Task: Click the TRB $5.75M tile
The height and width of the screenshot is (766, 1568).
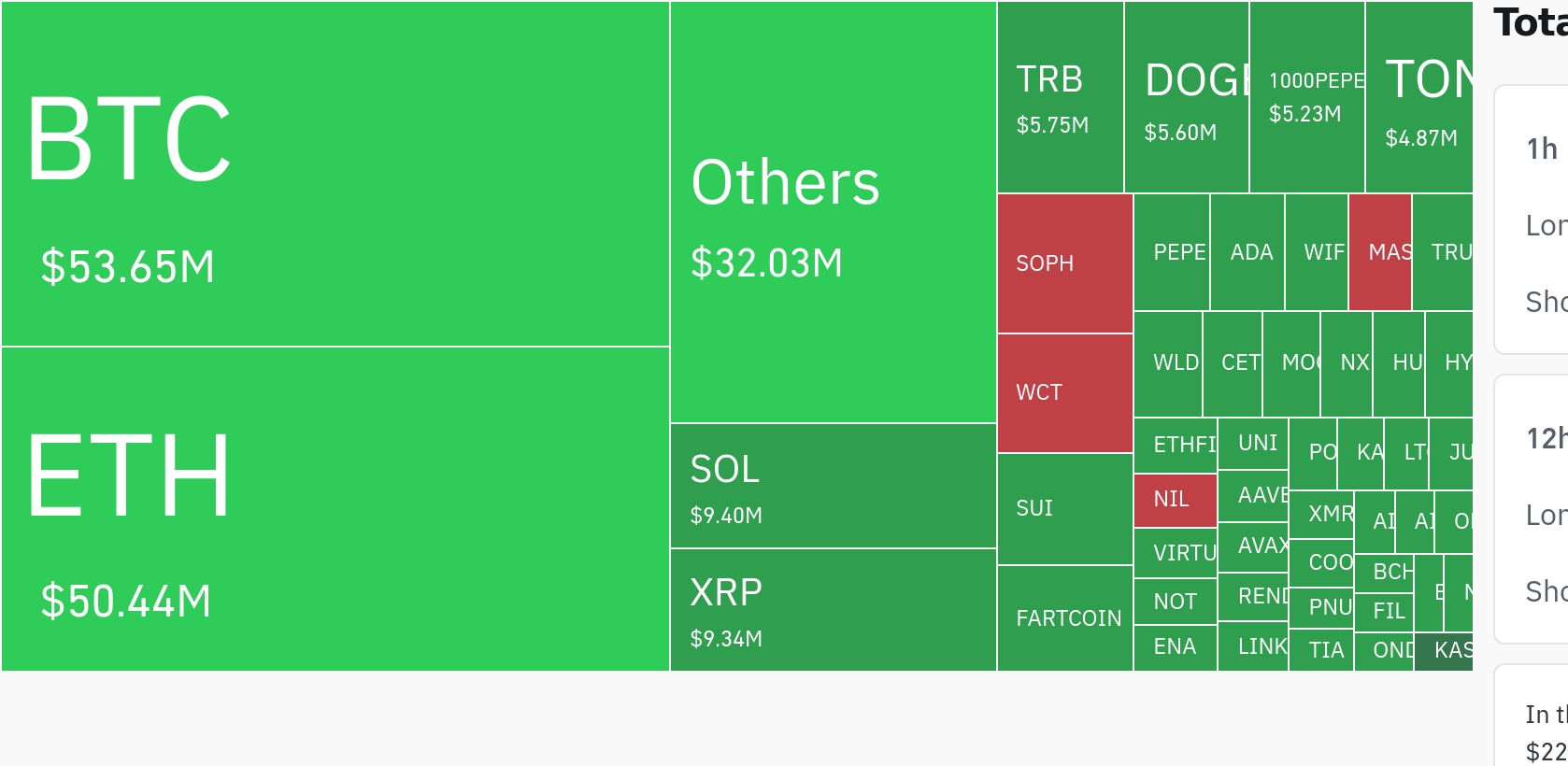Action: coord(1060,97)
